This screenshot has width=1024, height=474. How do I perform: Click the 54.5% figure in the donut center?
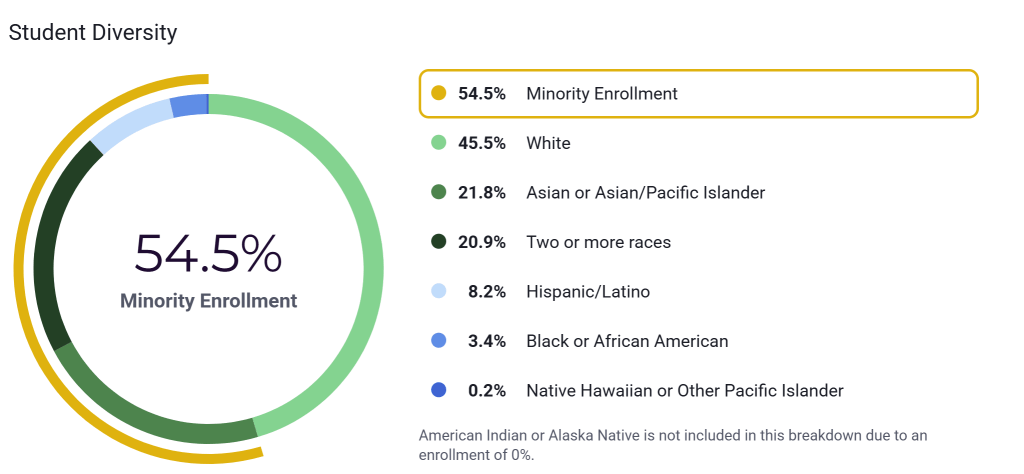pos(208,254)
